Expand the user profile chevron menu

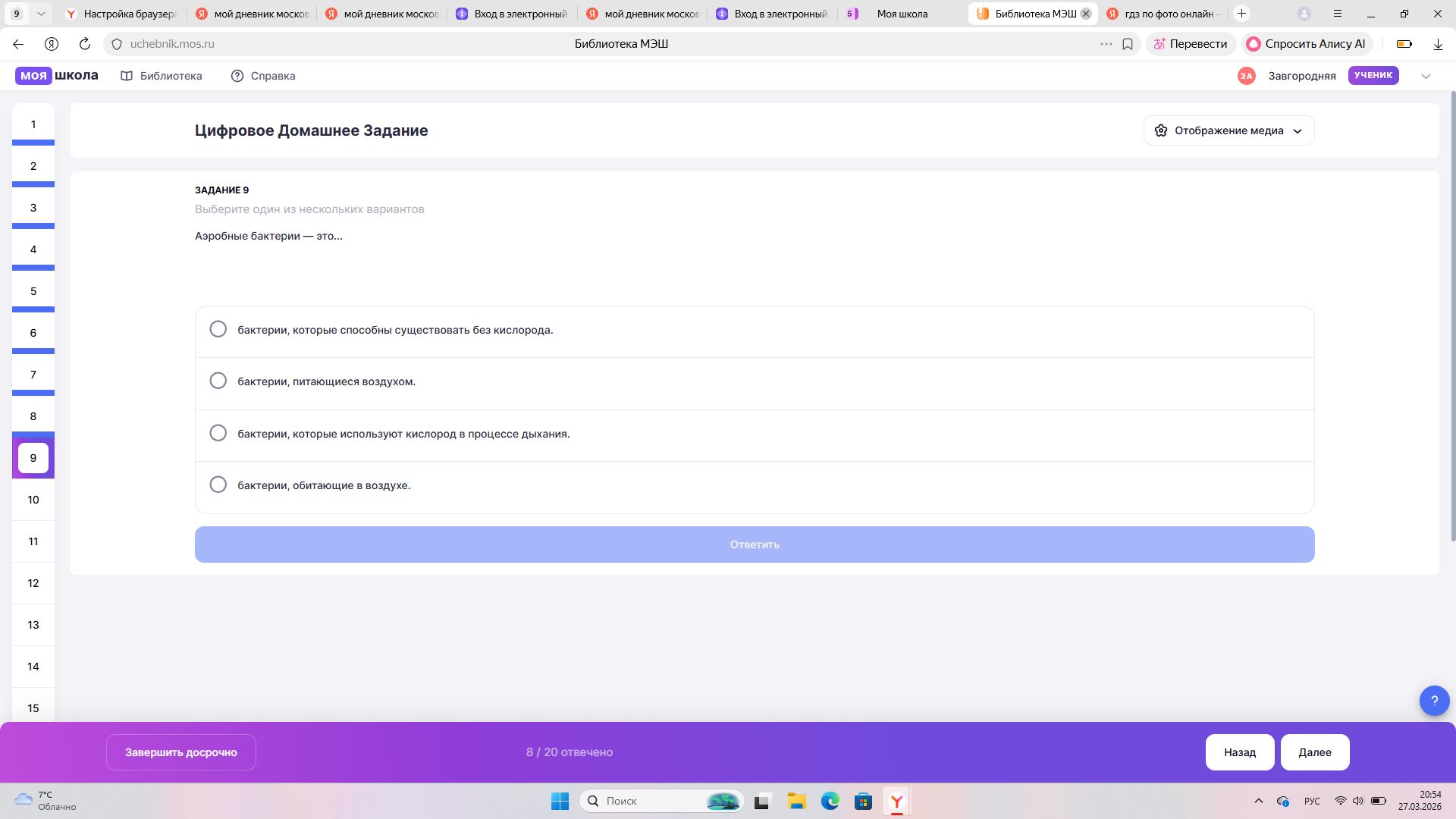[1426, 76]
